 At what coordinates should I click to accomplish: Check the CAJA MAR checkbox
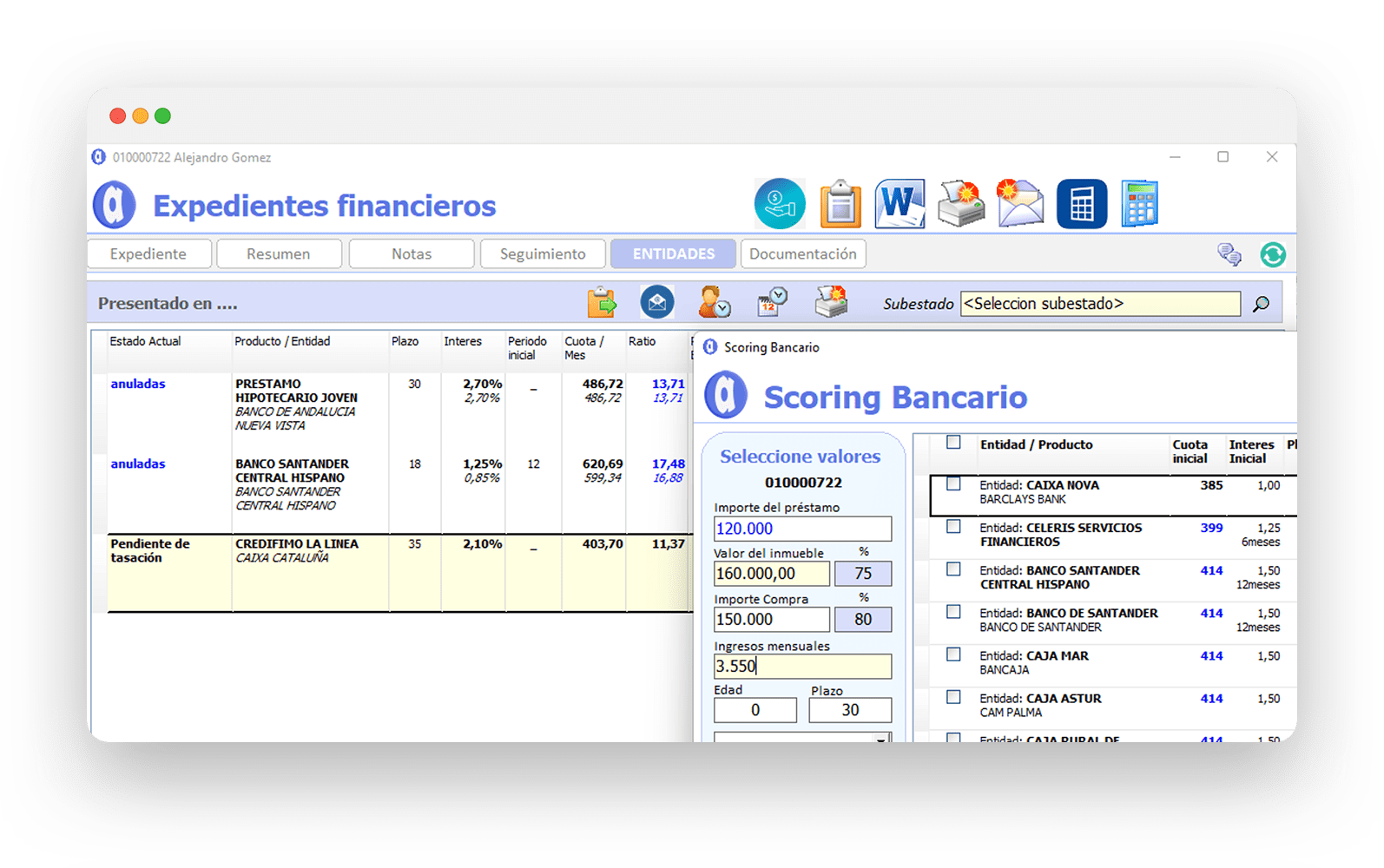953,654
